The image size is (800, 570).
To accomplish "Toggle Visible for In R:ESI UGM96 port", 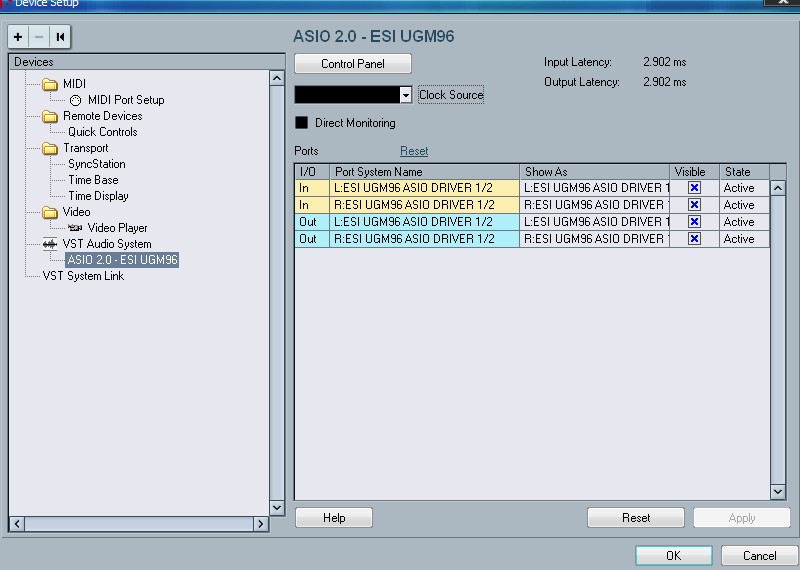I will (x=694, y=205).
